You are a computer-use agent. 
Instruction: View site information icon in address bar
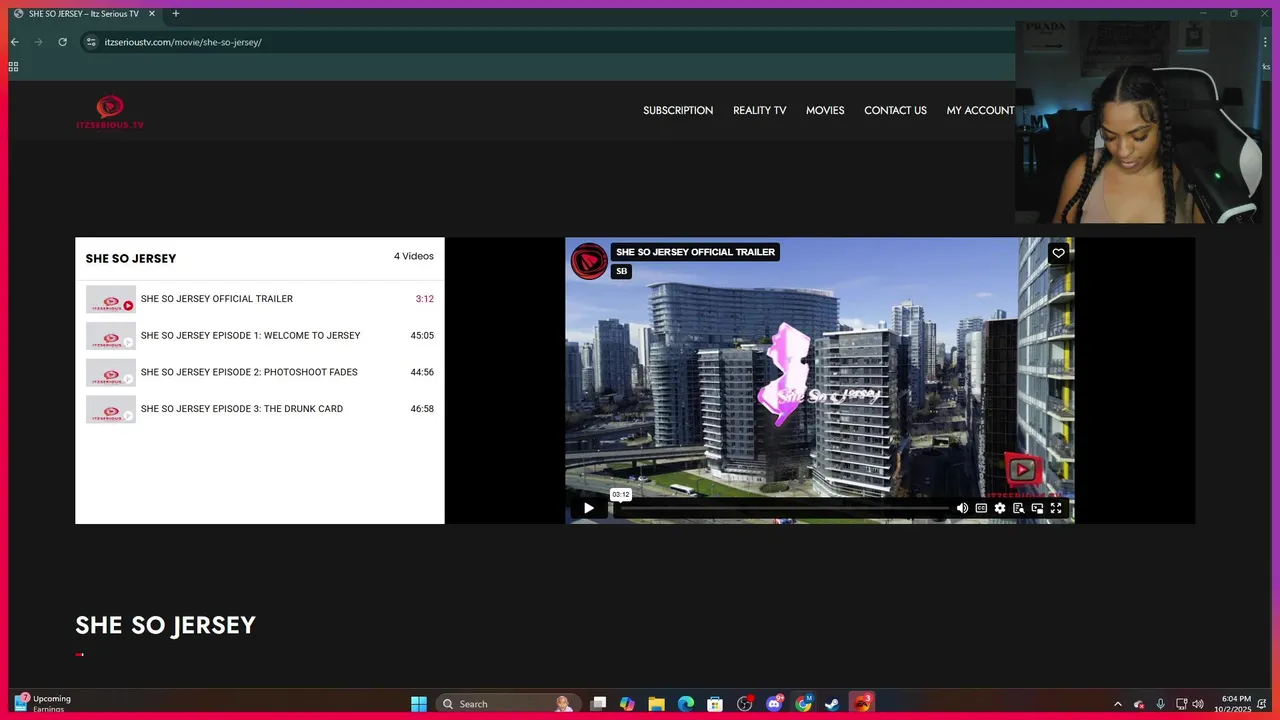(x=91, y=42)
